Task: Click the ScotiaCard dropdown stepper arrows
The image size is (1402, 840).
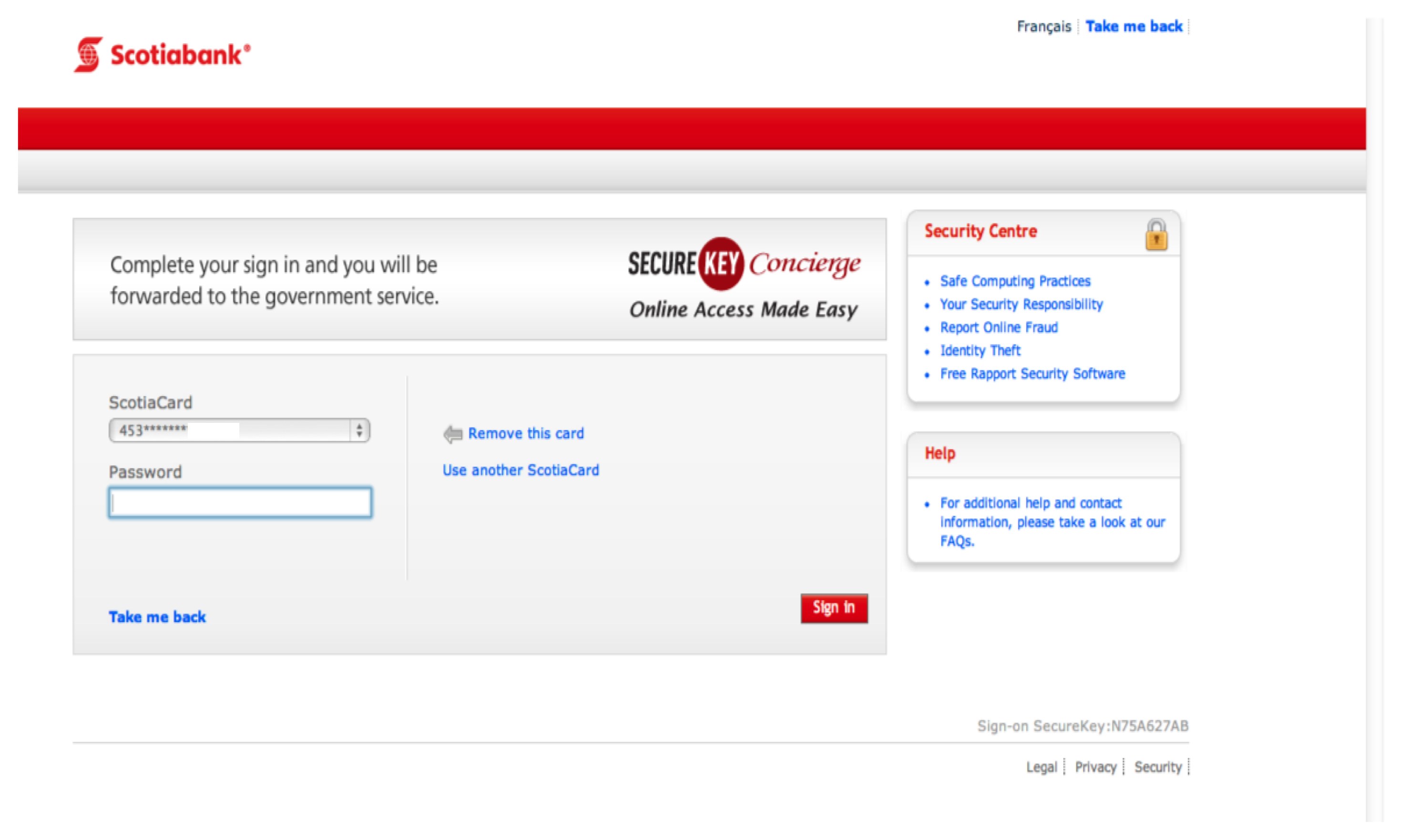Action: 359,431
